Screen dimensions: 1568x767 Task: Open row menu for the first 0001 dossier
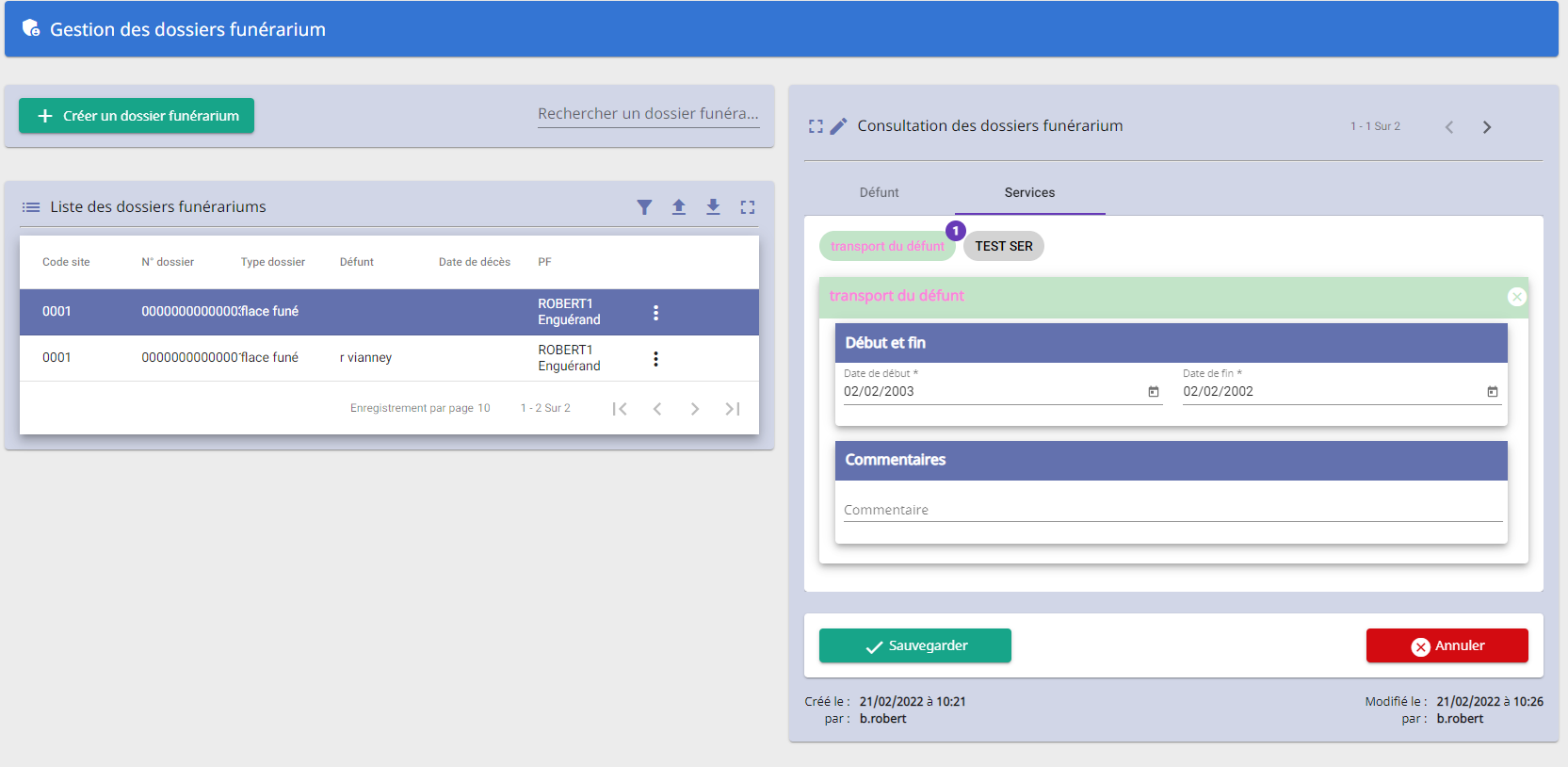656,312
